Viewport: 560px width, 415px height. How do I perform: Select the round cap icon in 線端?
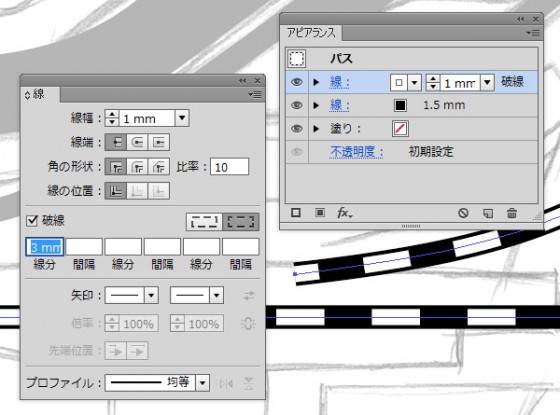click(137, 142)
